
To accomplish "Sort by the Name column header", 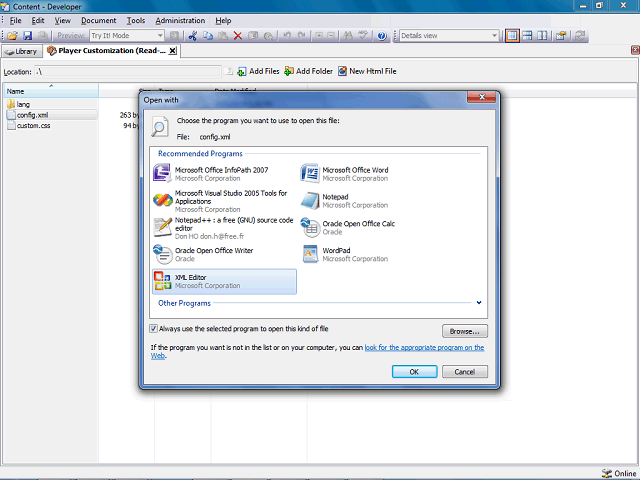I will coord(51,91).
